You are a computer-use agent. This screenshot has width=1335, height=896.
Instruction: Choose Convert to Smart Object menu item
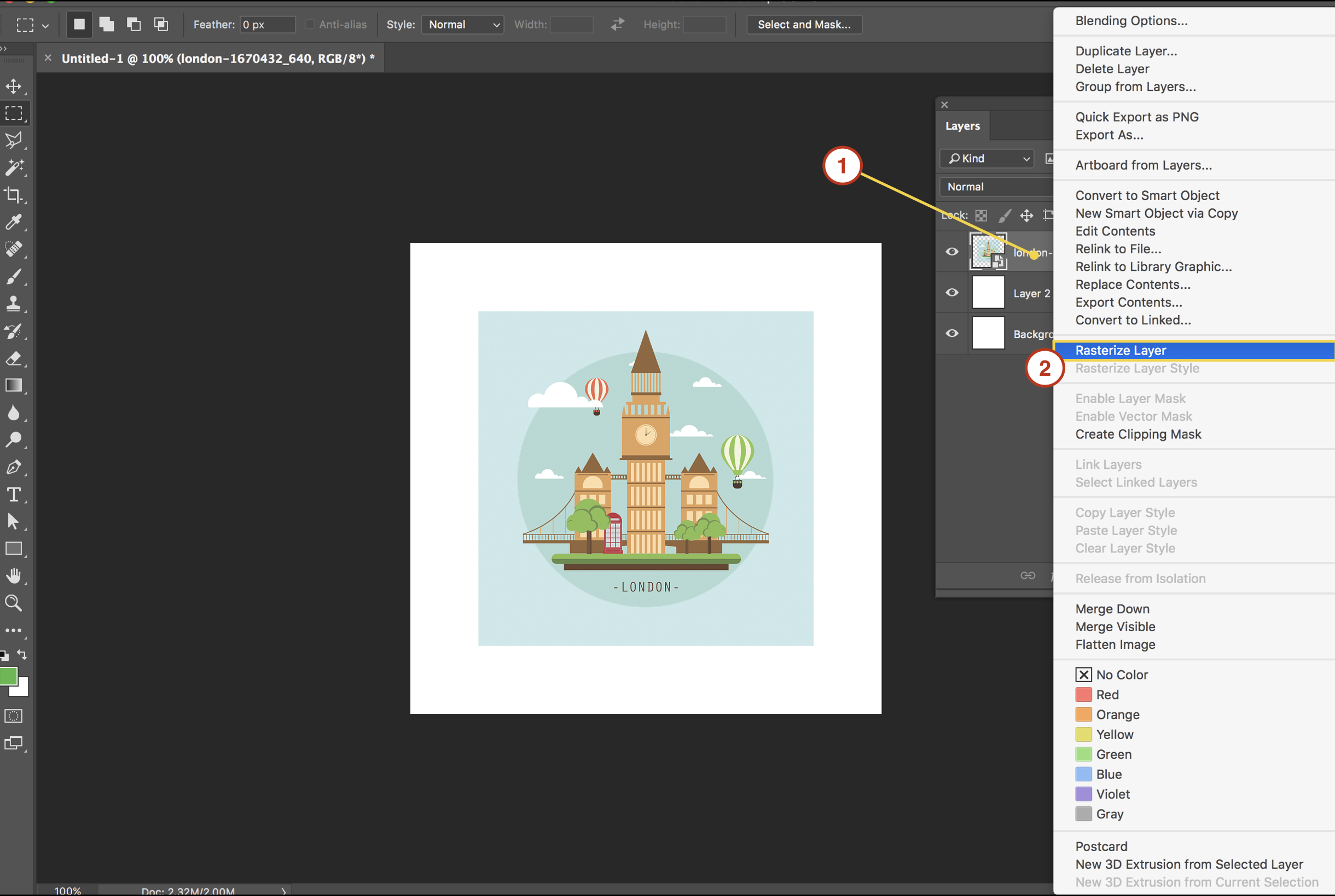coord(1146,195)
